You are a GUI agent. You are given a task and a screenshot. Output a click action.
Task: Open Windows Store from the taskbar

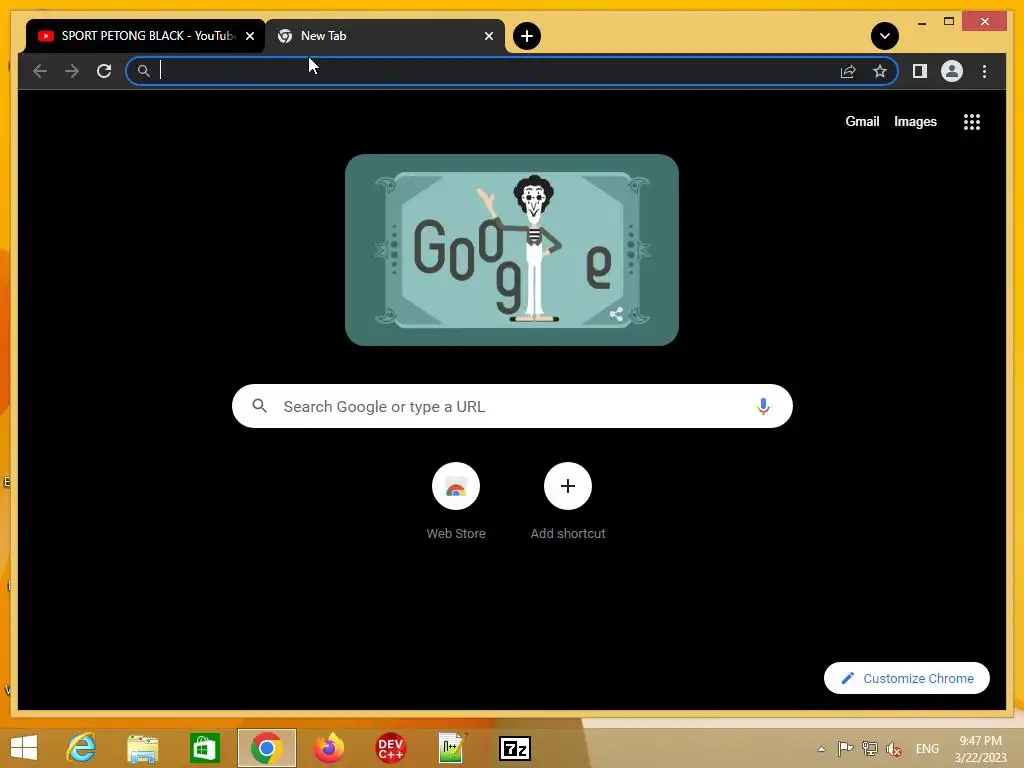(204, 748)
